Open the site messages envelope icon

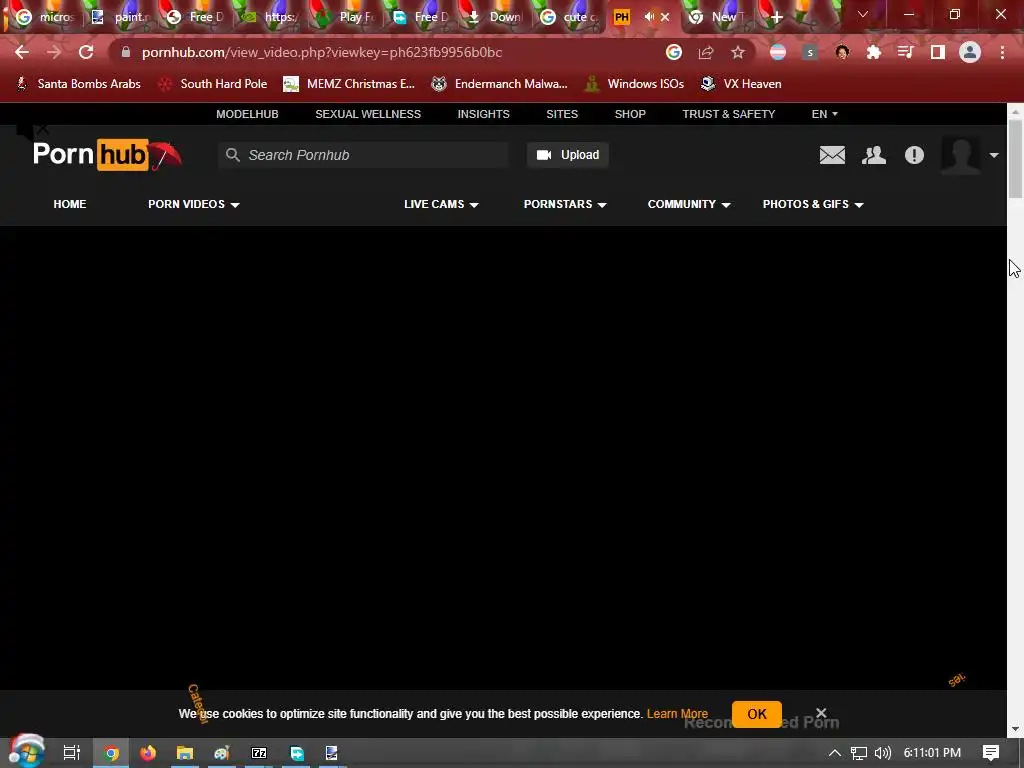[833, 155]
